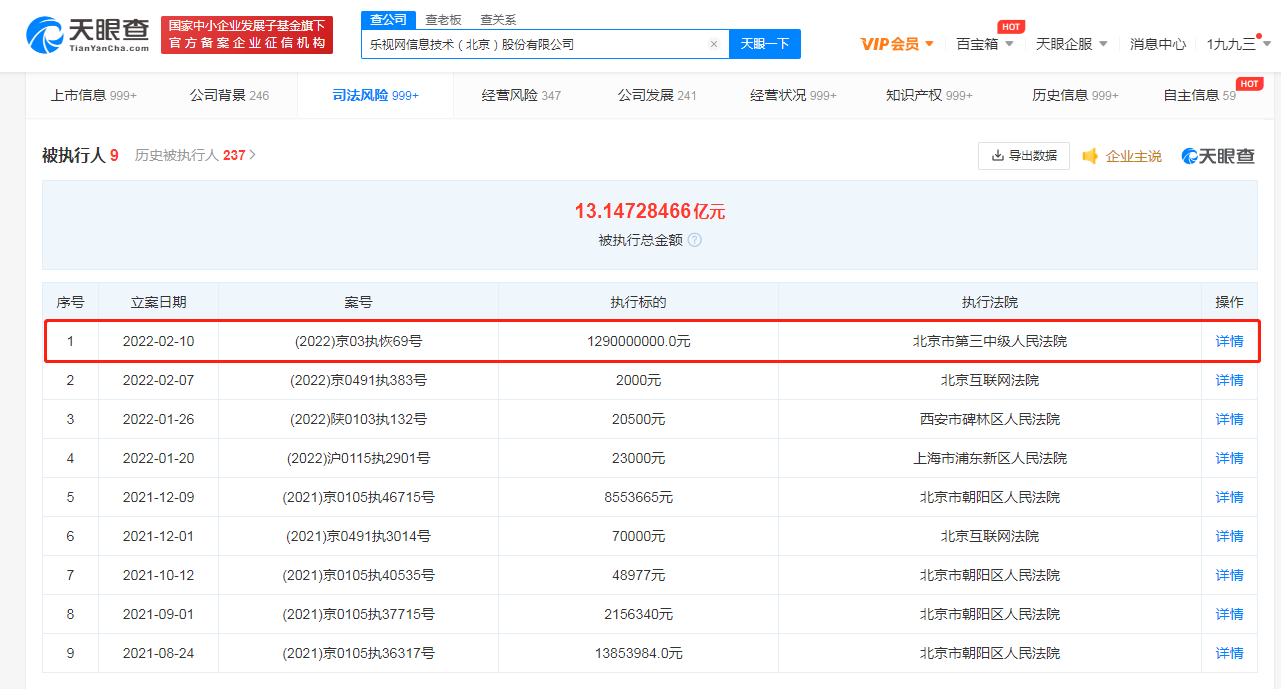
Task: Click 天眼一下 search button
Action: (x=765, y=44)
